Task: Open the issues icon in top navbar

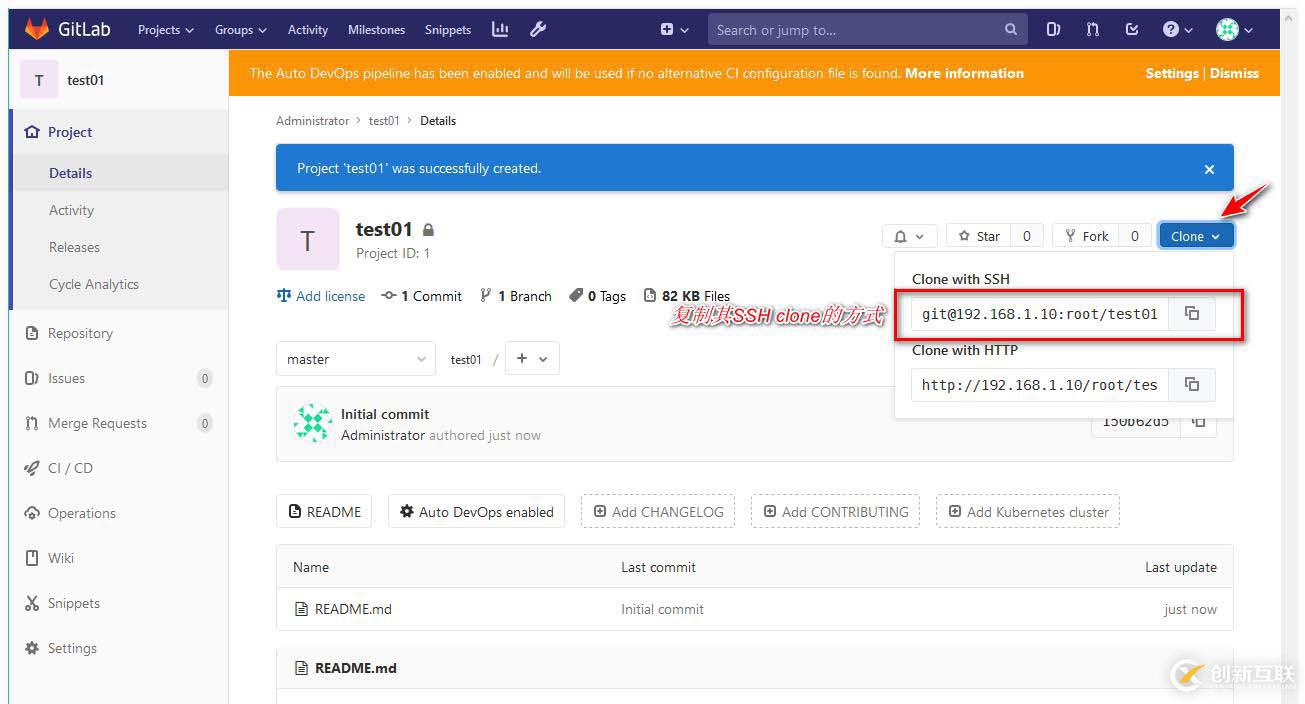Action: (1053, 30)
